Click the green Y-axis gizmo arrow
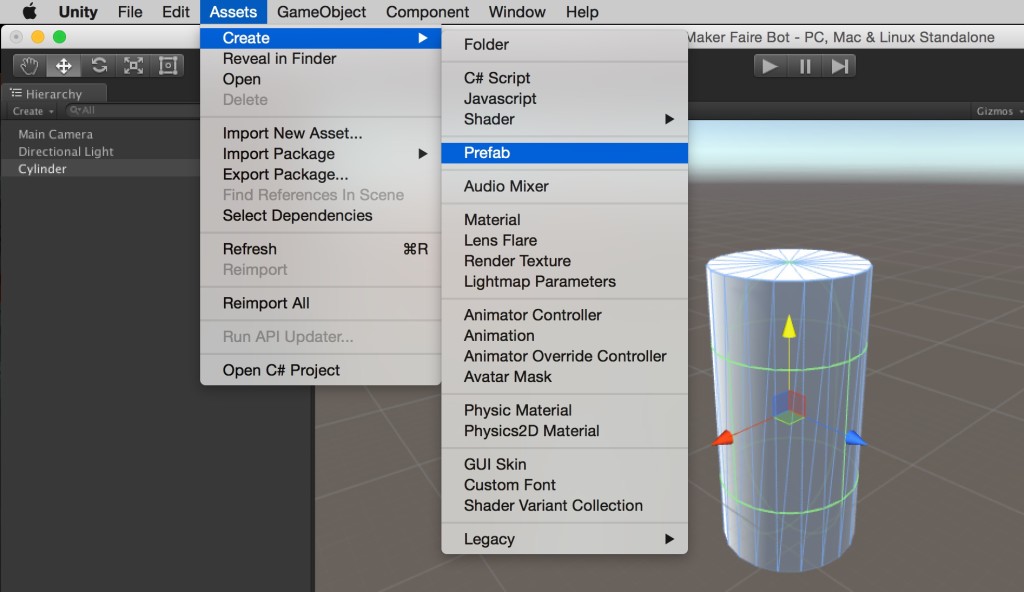The height and width of the screenshot is (592, 1024). [789, 328]
